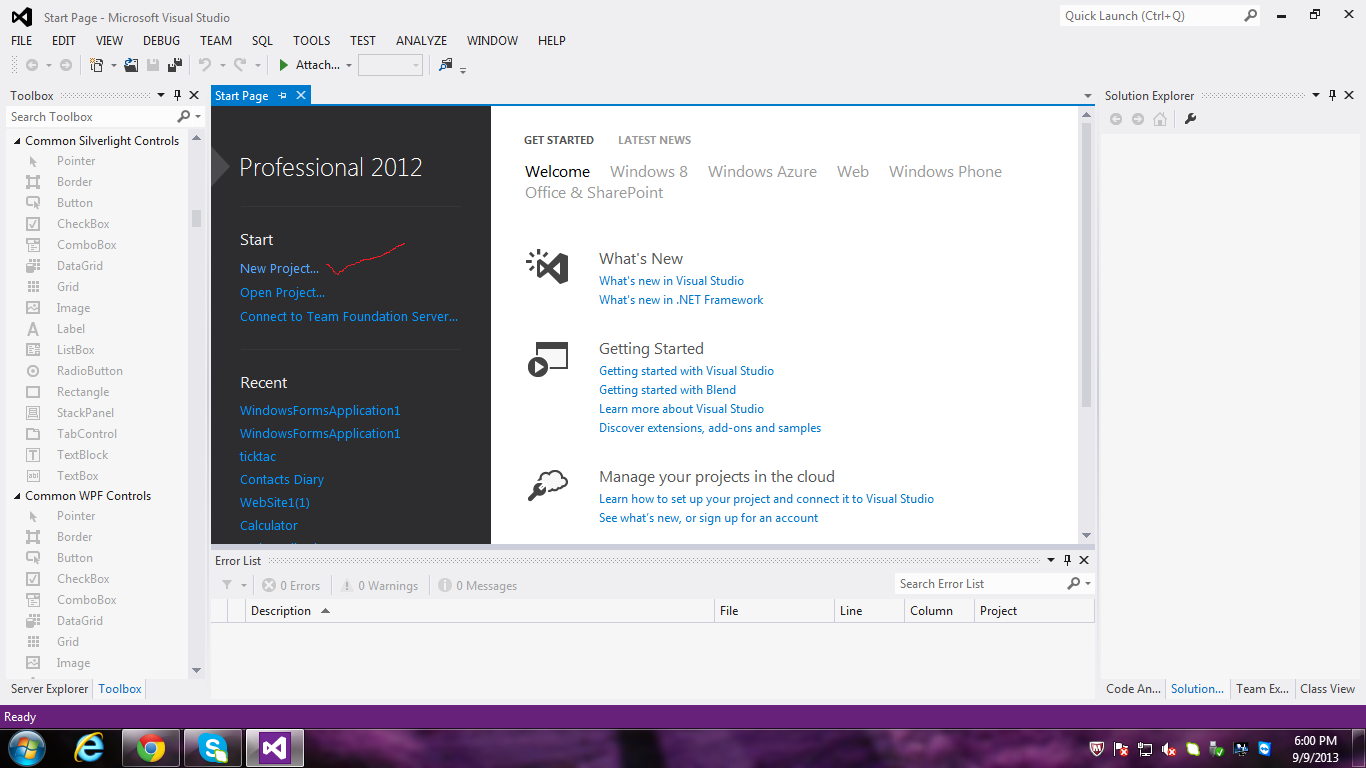Select Border under Common Silverlight Controls
The width and height of the screenshot is (1366, 768).
point(74,182)
